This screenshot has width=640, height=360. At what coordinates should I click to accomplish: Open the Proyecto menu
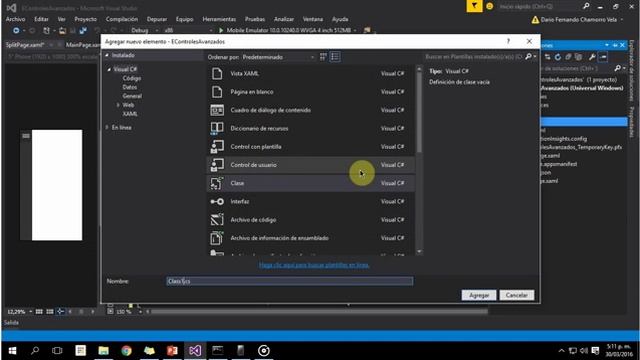[86, 19]
